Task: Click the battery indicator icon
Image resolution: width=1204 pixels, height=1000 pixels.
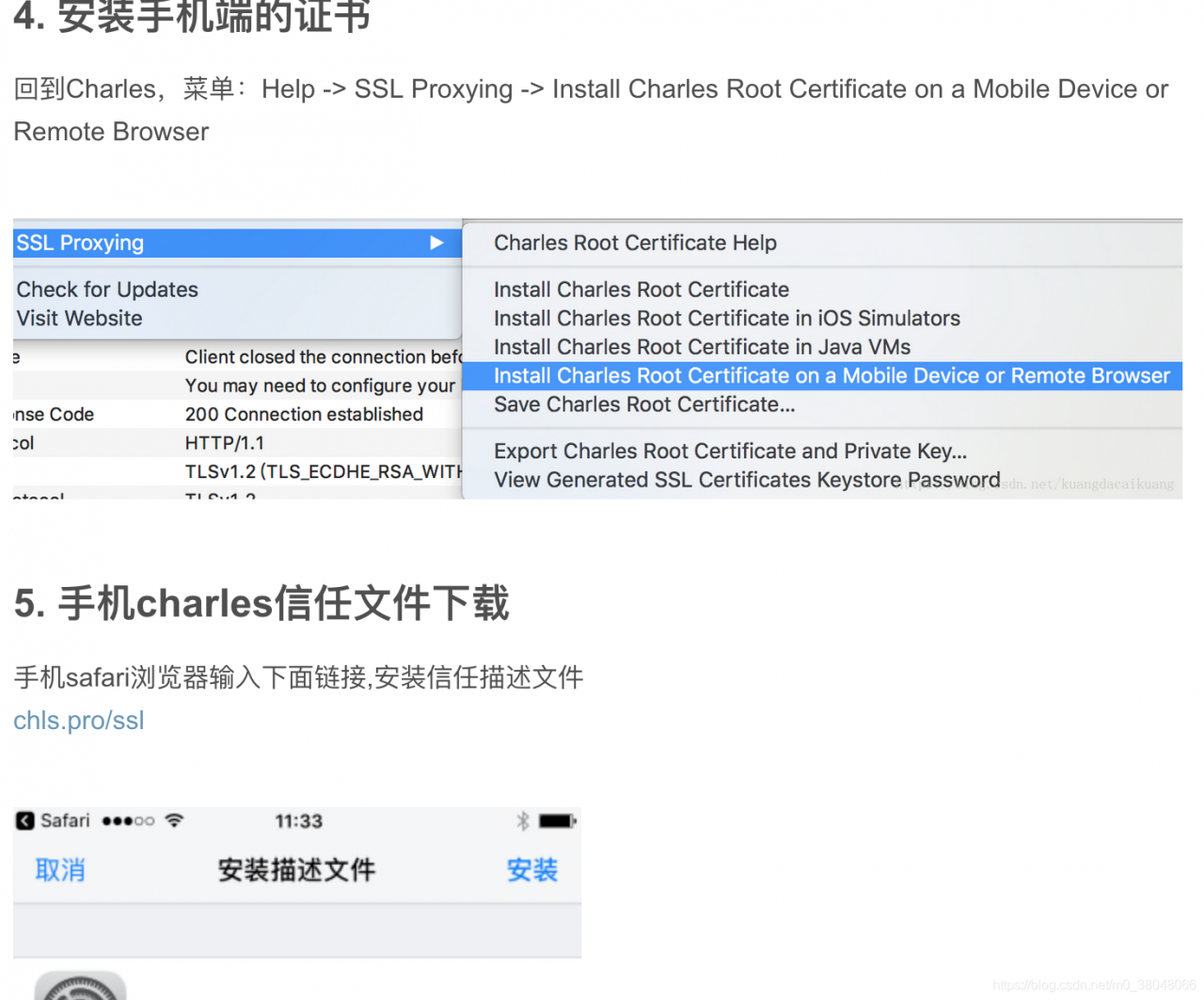Action: pos(558,821)
